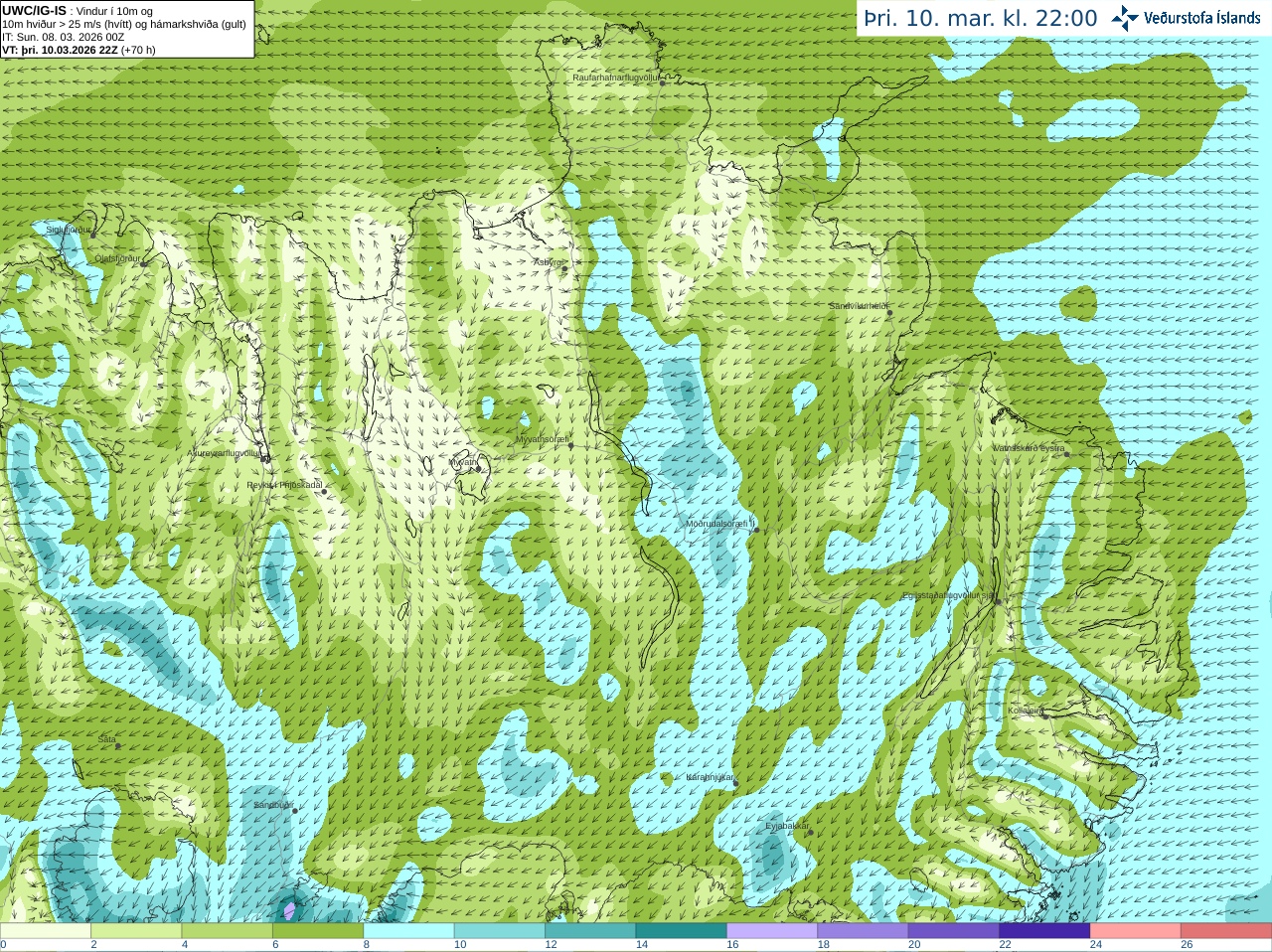The image size is (1272, 952).
Task: Pick the 16–18 m/s light lavender legend swatch
Action: pos(772,931)
